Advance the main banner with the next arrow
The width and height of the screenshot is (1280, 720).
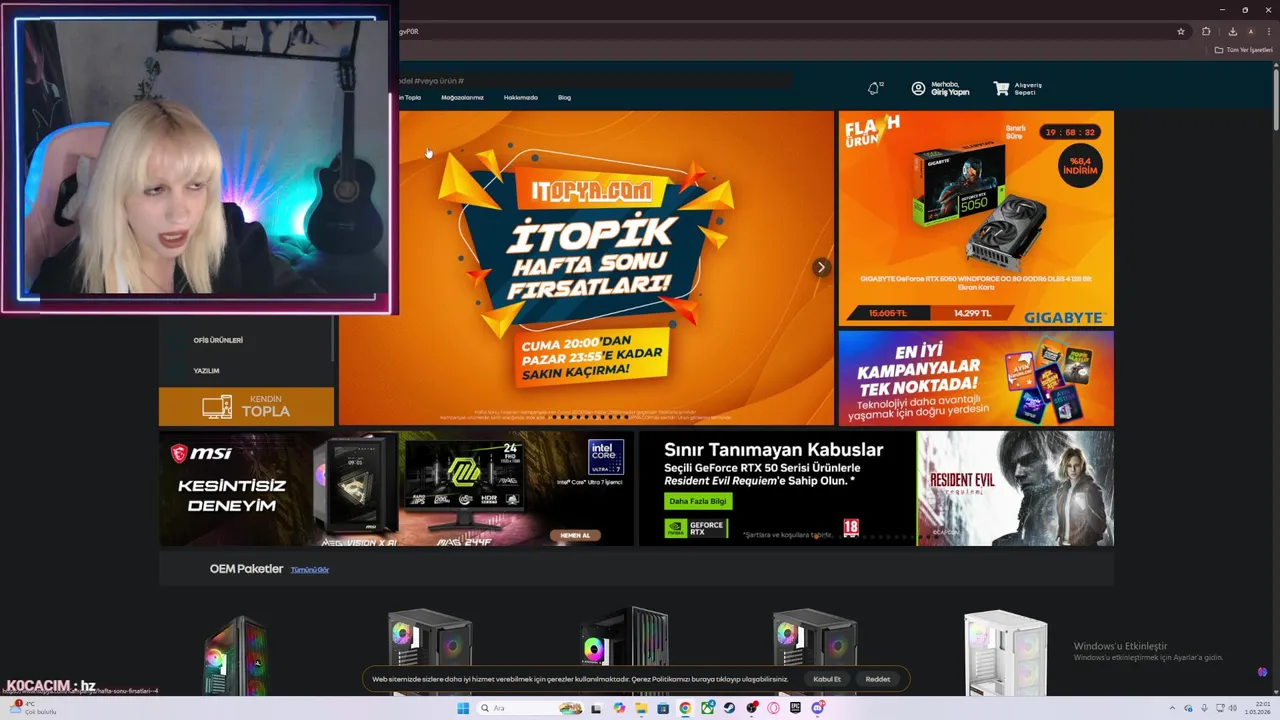coord(821,267)
